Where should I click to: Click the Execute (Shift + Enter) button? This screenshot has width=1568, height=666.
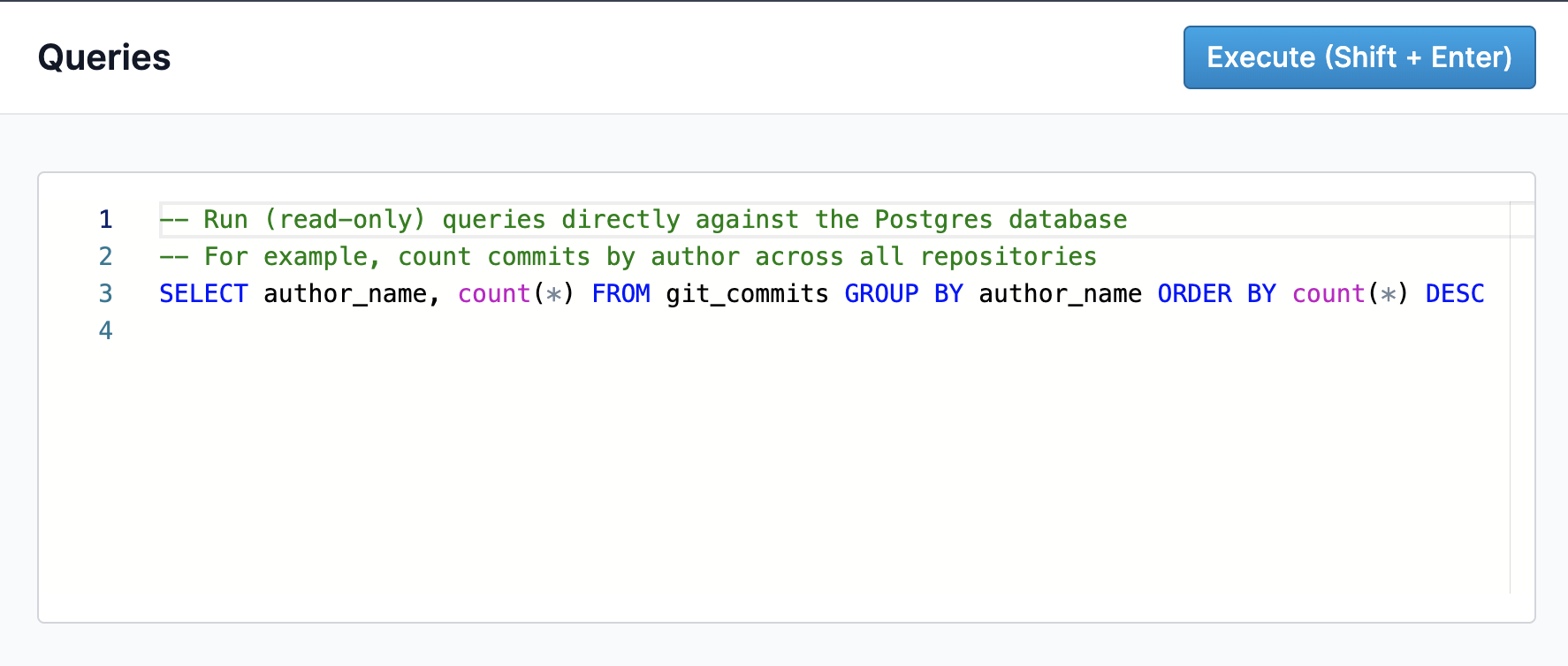pyautogui.click(x=1359, y=57)
